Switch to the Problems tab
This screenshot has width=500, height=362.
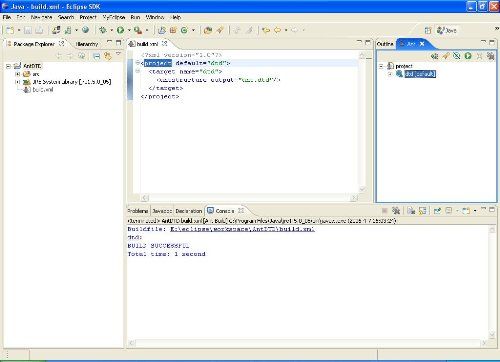coord(138,211)
